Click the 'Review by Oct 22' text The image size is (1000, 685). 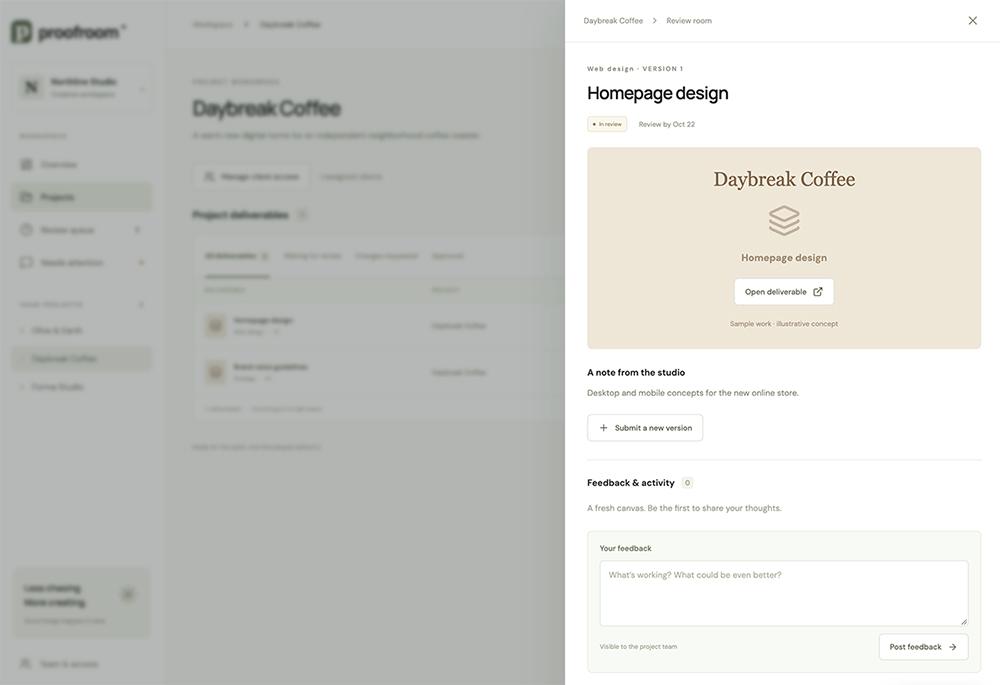pyautogui.click(x=666, y=124)
